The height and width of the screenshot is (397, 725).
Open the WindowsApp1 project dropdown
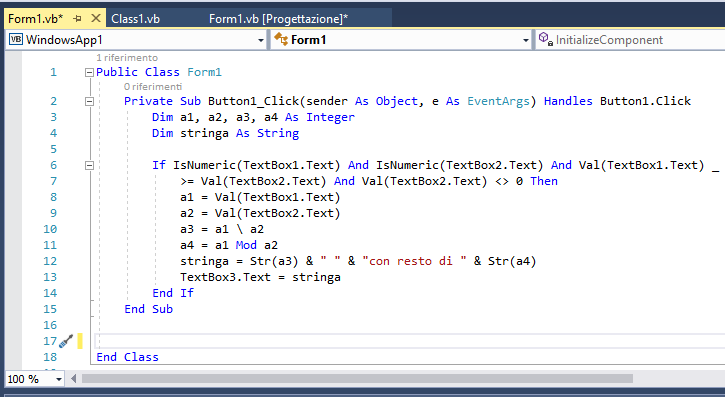261,40
